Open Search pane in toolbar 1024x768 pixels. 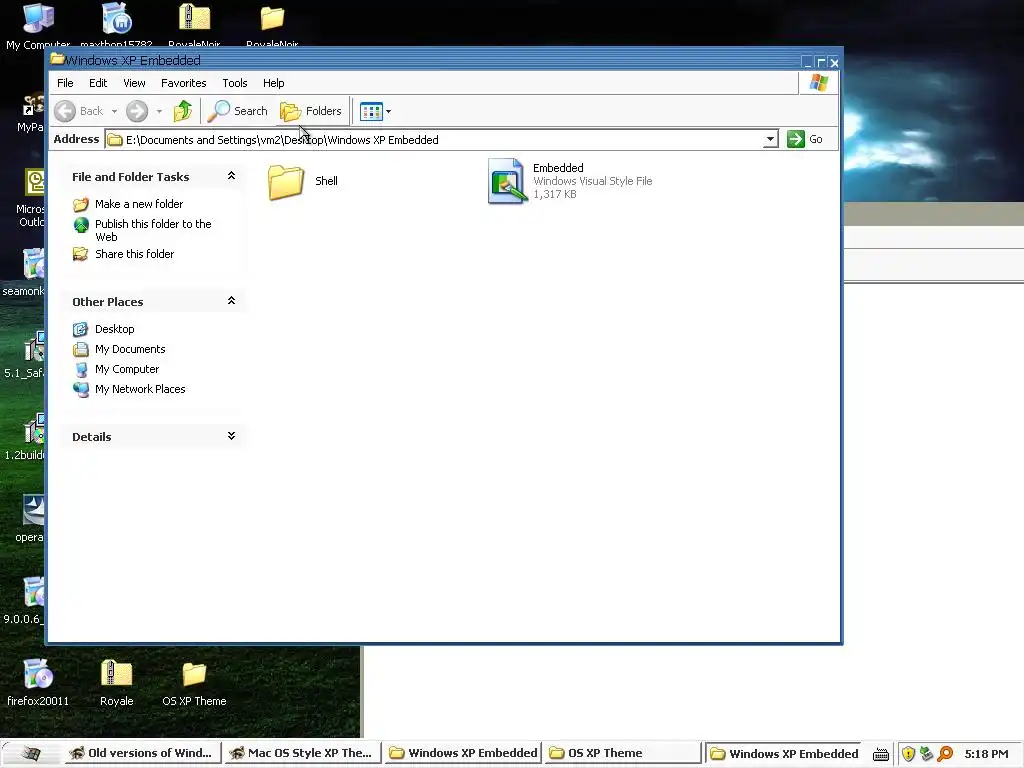point(237,111)
